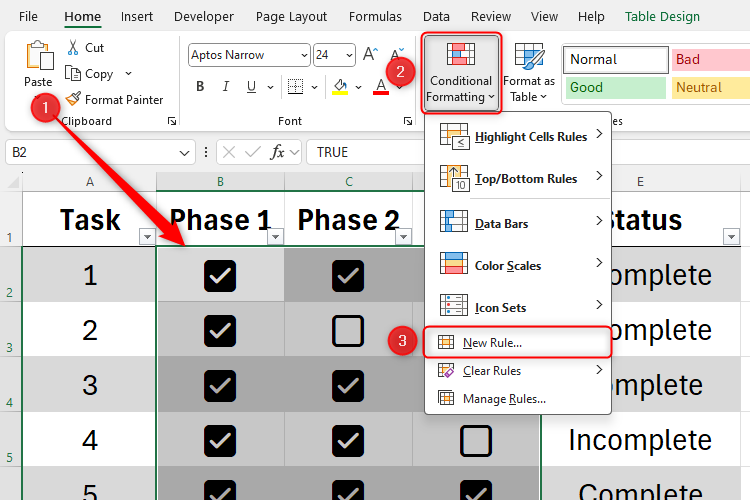750x500 pixels.
Task: Apply yellow Fill Color bucket
Action: coord(340,87)
